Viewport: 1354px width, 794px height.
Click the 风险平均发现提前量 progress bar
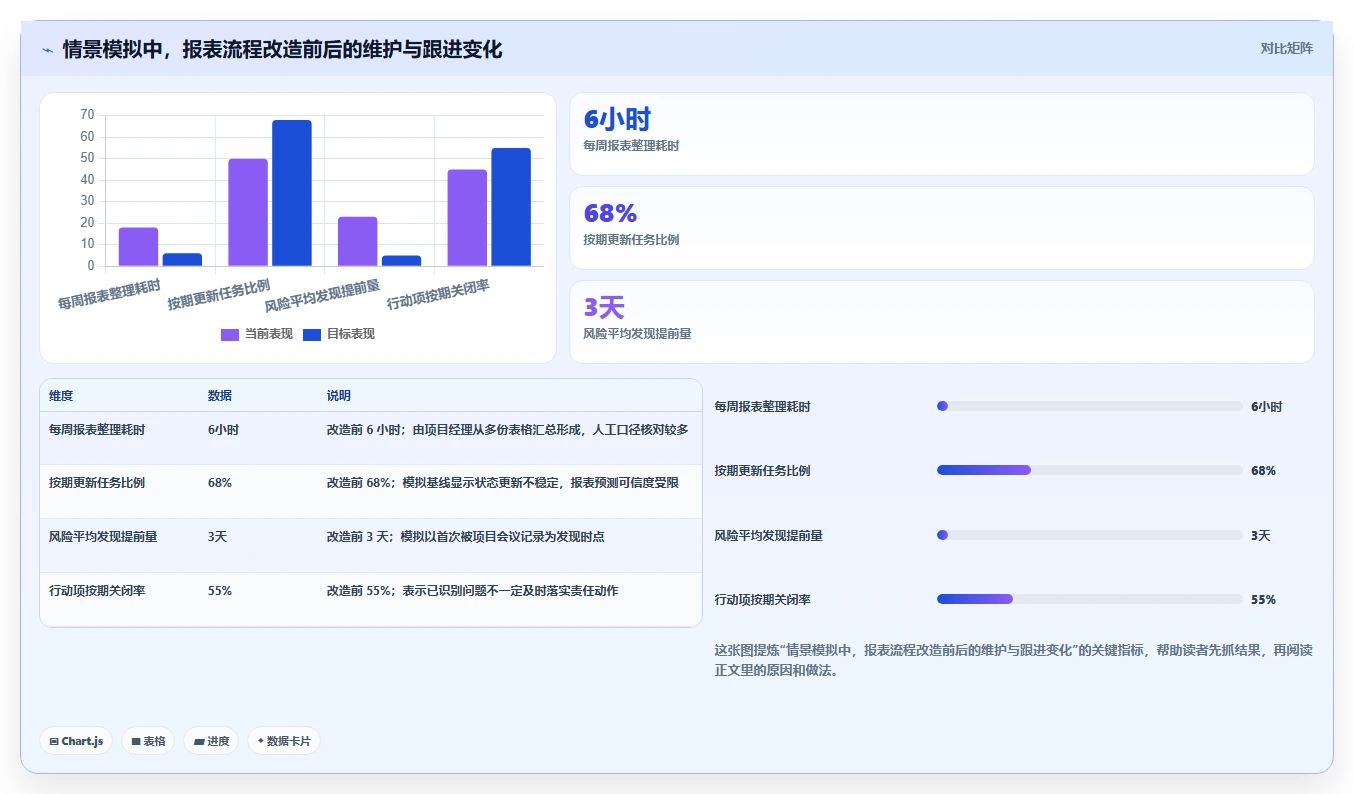[1089, 535]
